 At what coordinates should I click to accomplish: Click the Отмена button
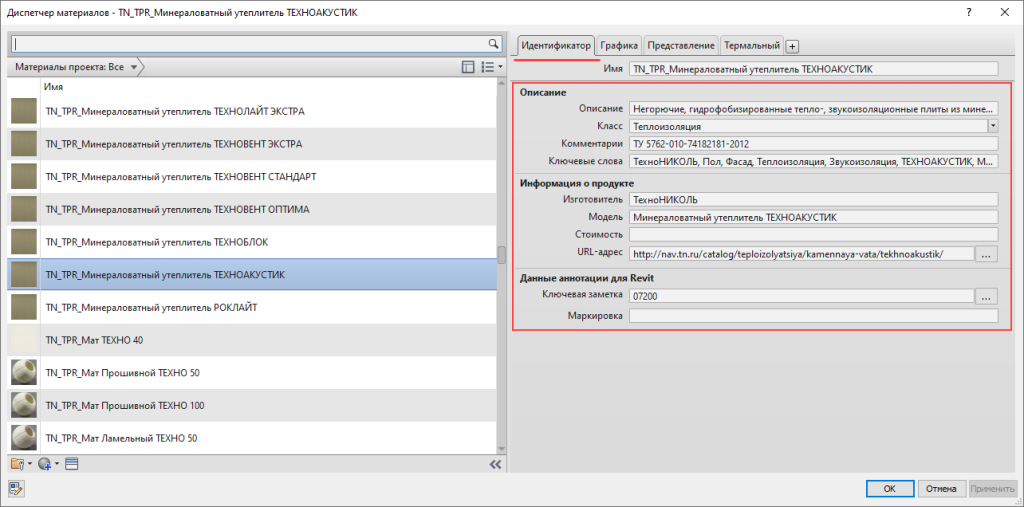coord(941,489)
